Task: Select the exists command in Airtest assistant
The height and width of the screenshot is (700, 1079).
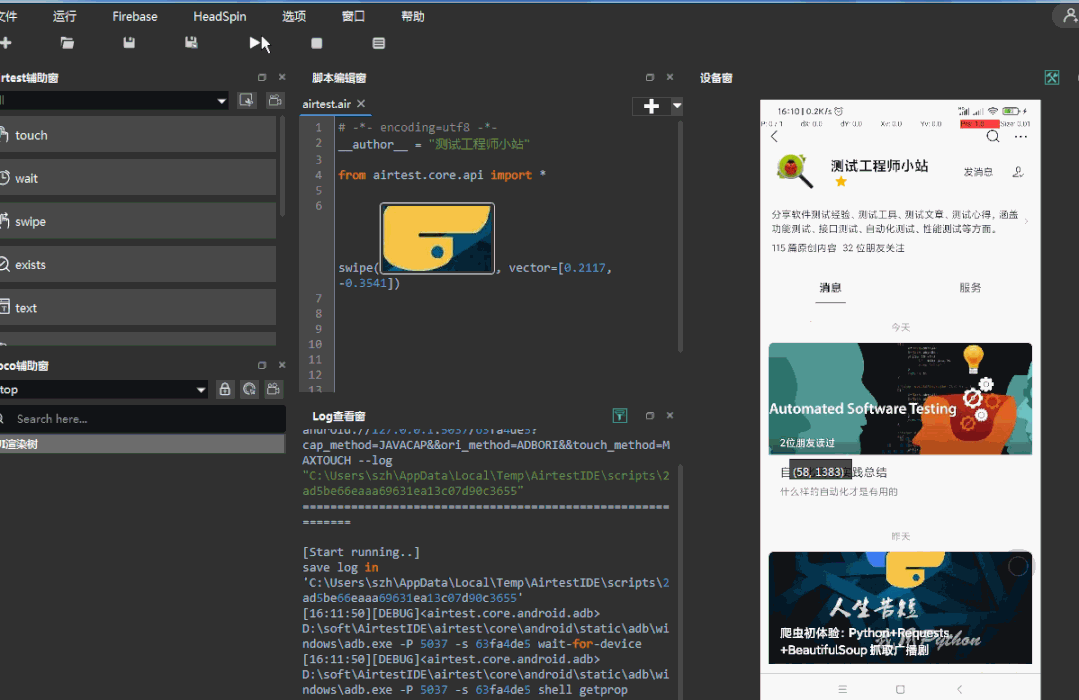Action: point(138,264)
